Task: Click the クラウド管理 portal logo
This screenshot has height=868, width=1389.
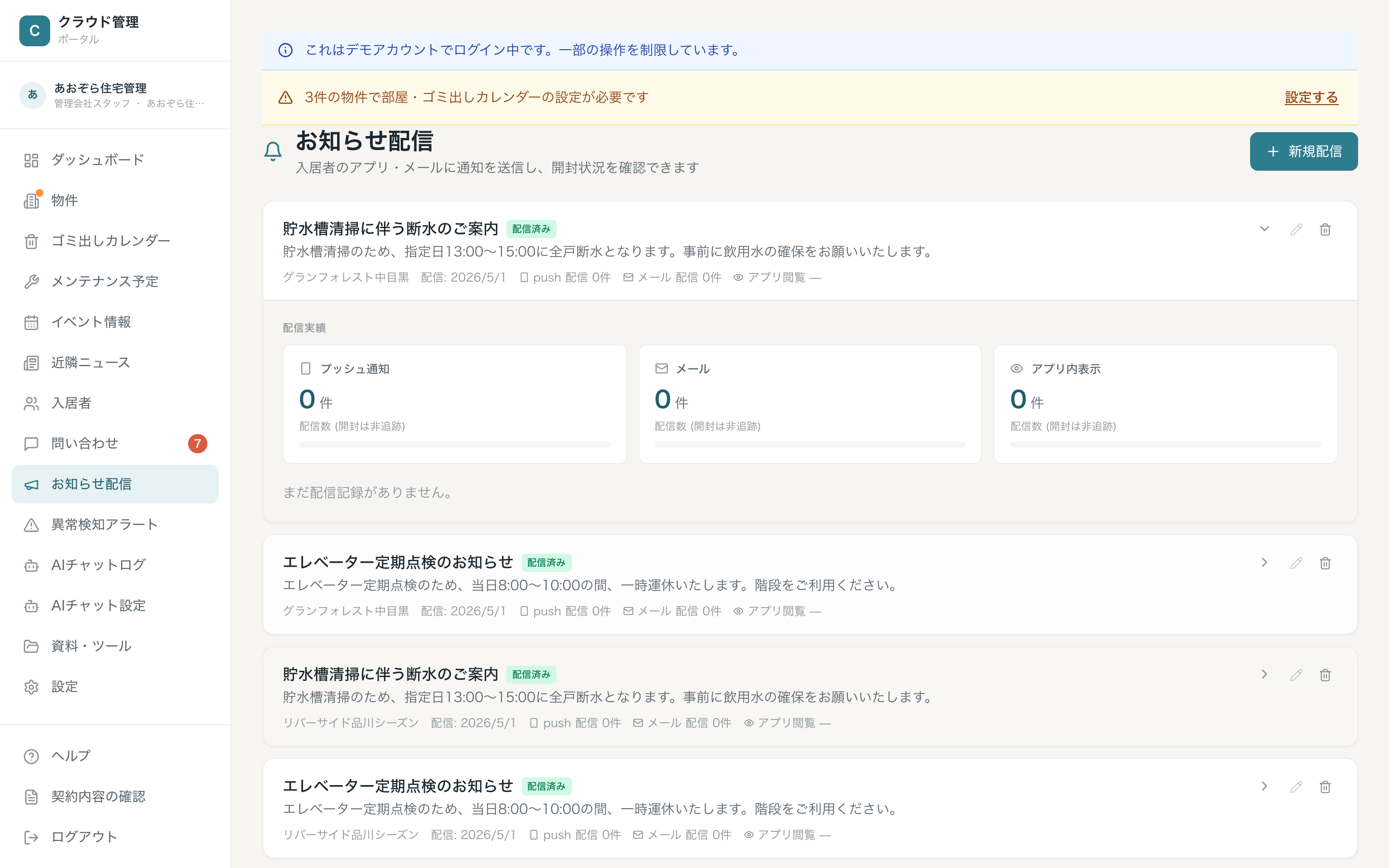Action: pos(34,30)
